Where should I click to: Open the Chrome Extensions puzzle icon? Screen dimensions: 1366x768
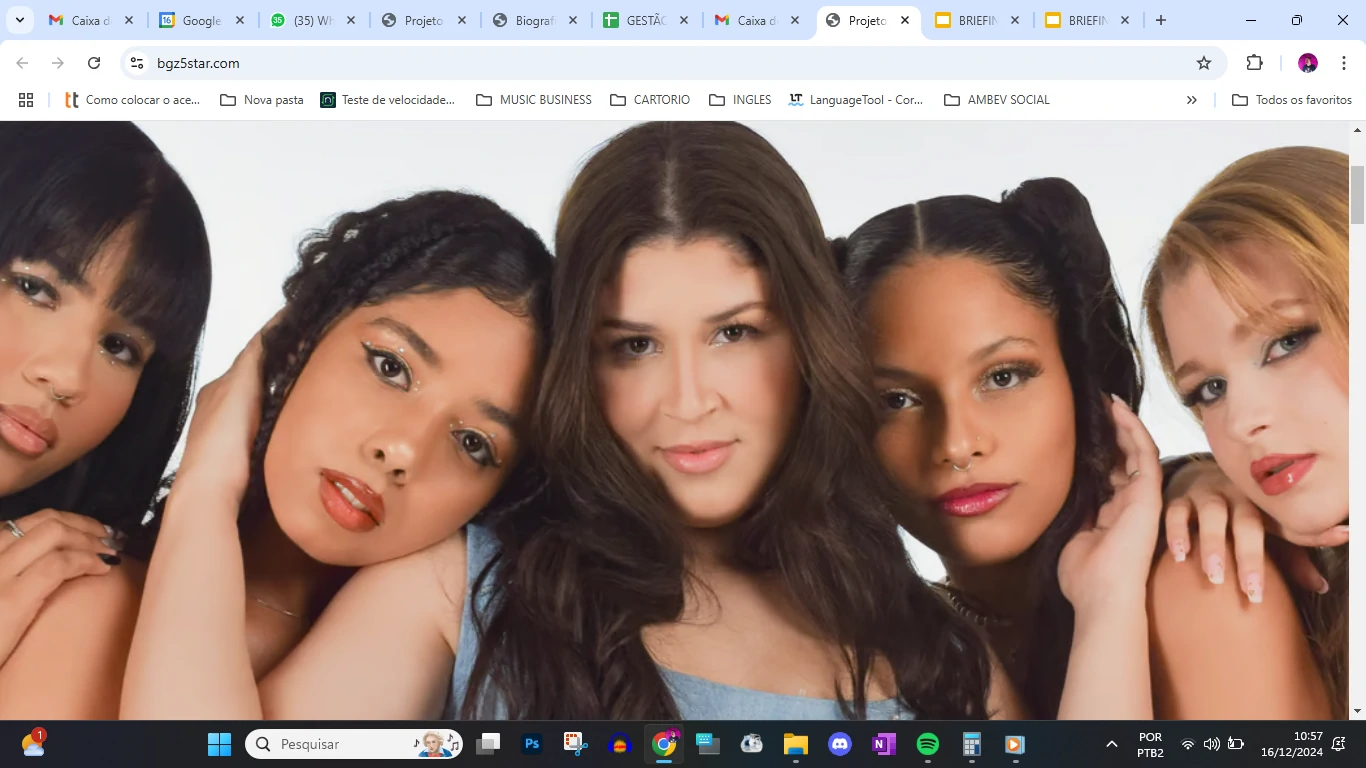[x=1254, y=63]
